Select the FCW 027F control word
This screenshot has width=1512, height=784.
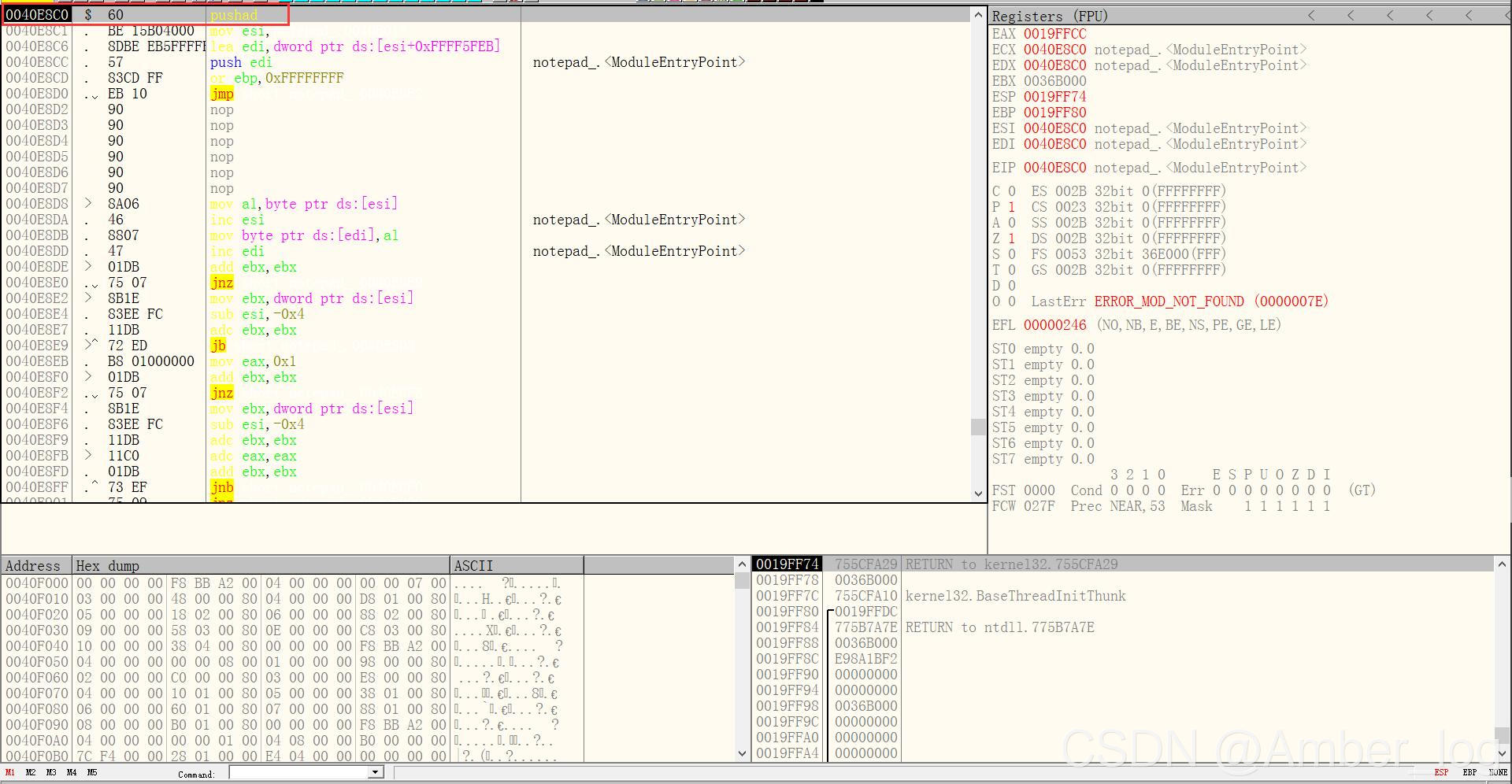pos(1023,506)
